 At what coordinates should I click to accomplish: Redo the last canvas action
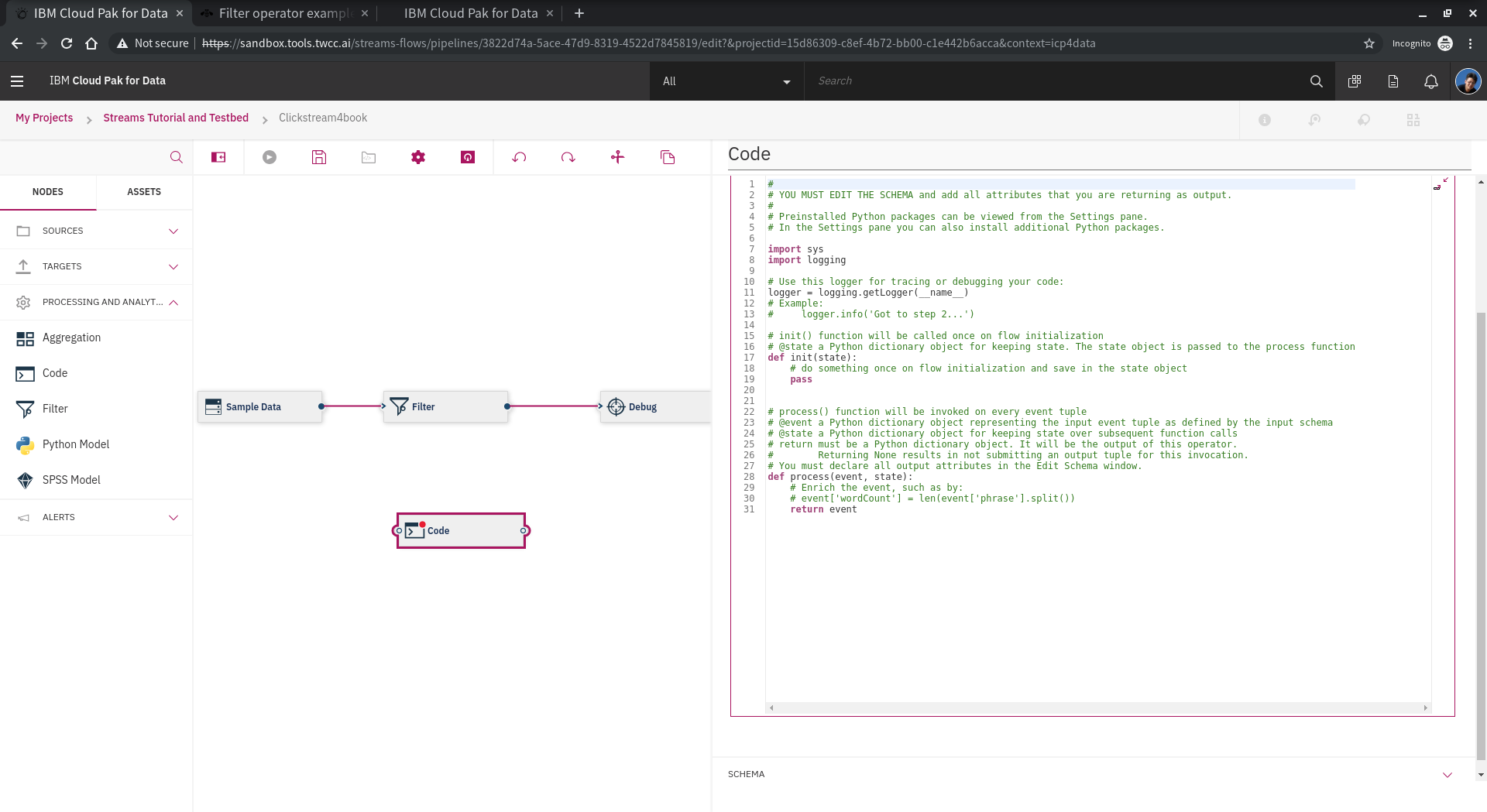click(568, 157)
